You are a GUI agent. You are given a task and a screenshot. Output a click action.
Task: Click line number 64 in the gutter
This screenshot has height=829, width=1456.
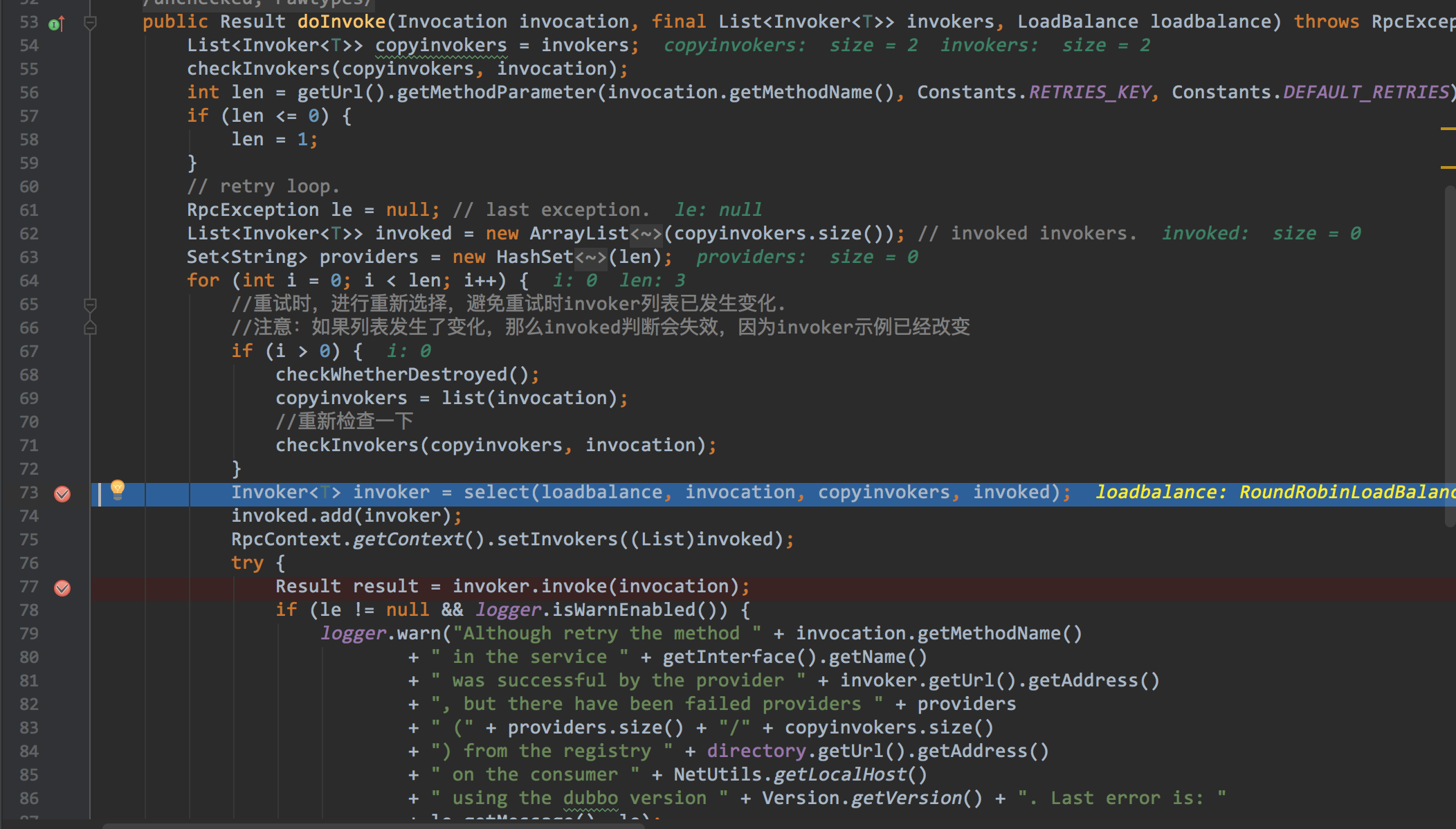coord(29,281)
